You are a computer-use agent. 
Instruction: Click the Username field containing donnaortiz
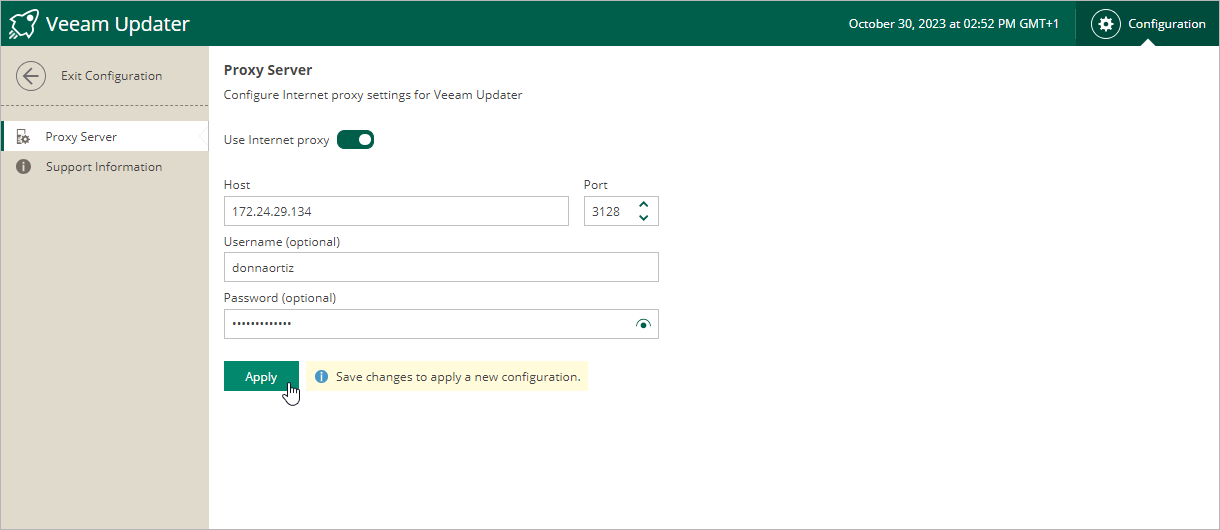coord(441,267)
